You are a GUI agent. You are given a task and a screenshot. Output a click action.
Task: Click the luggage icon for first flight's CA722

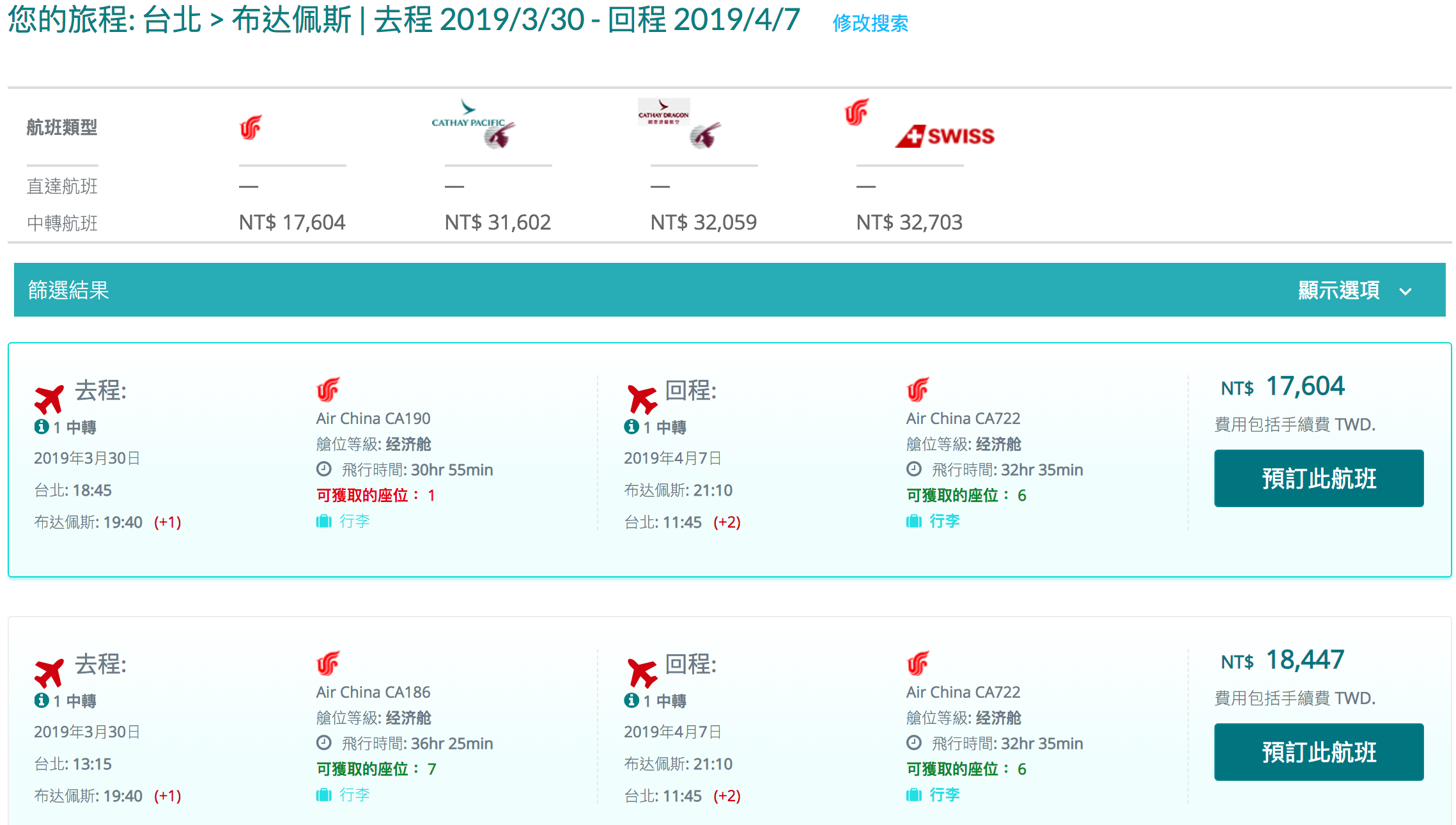tap(914, 521)
